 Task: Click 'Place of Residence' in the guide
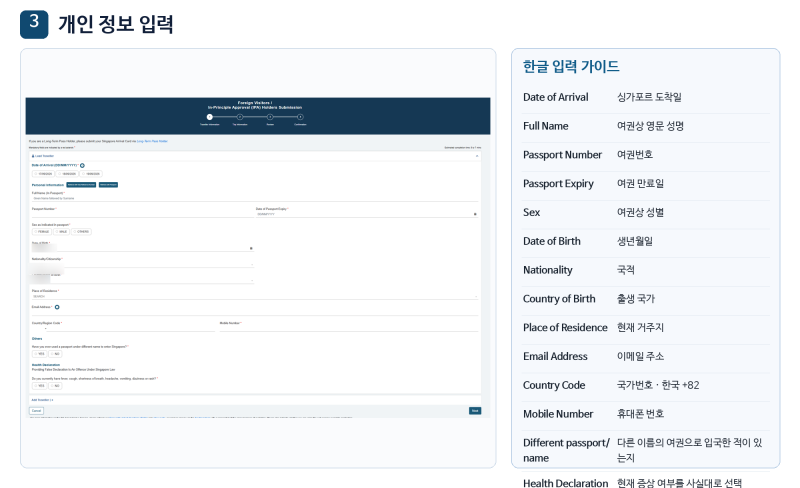(565, 328)
